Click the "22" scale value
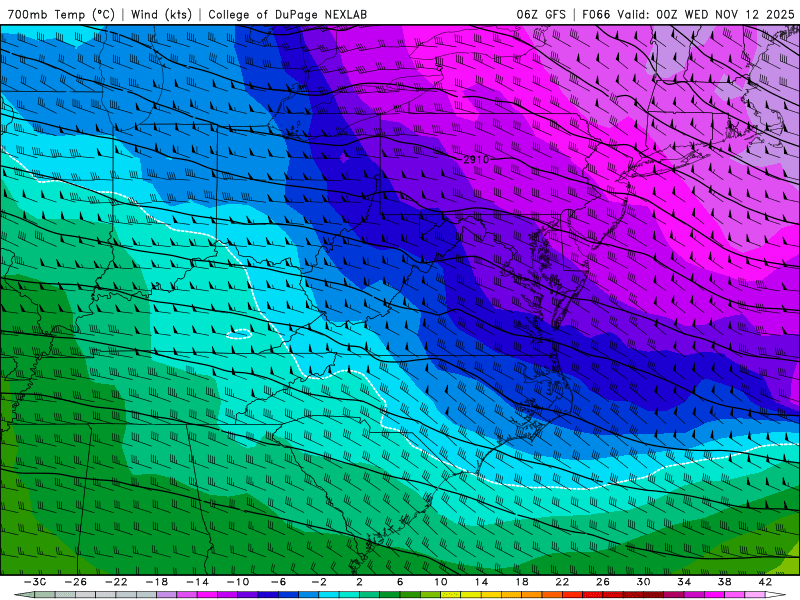Screen dimensions: 800x600 click(x=562, y=582)
